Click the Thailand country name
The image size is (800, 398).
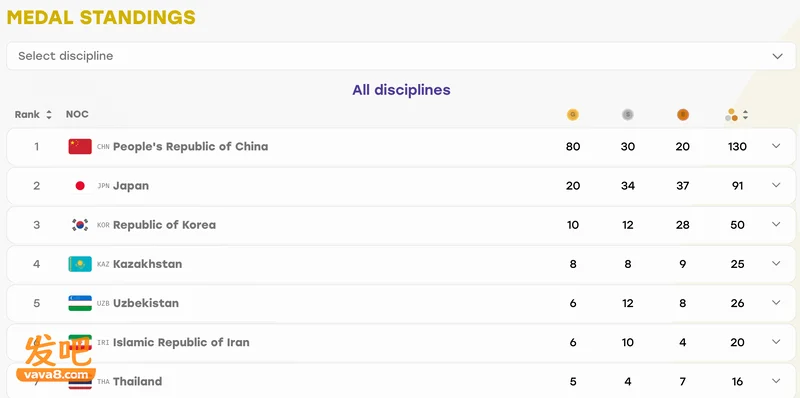point(137,381)
